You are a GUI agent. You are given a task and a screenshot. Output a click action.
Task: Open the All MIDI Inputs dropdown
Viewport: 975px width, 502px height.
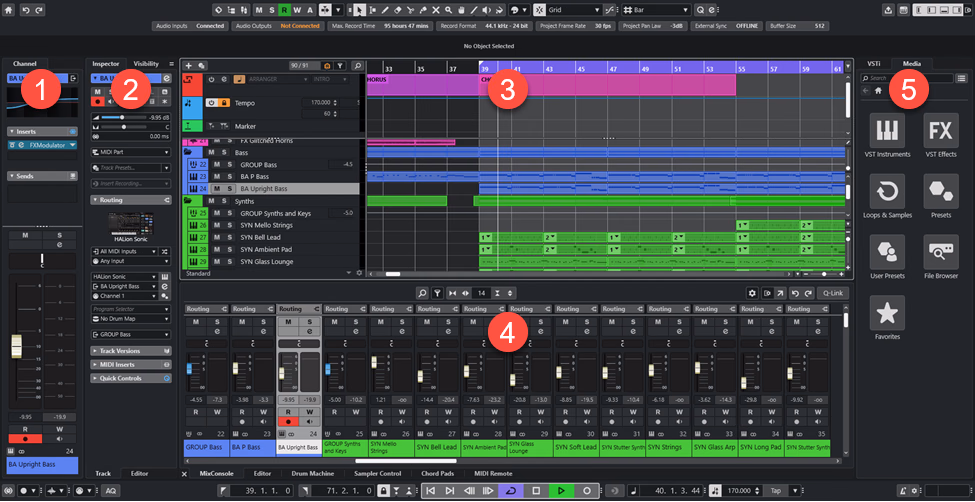(x=124, y=251)
